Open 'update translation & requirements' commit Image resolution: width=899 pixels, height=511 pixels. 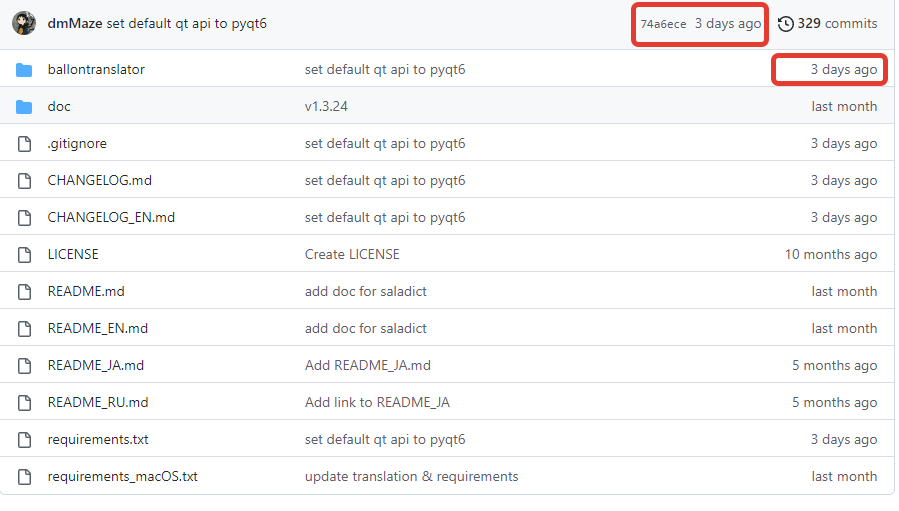(x=412, y=477)
